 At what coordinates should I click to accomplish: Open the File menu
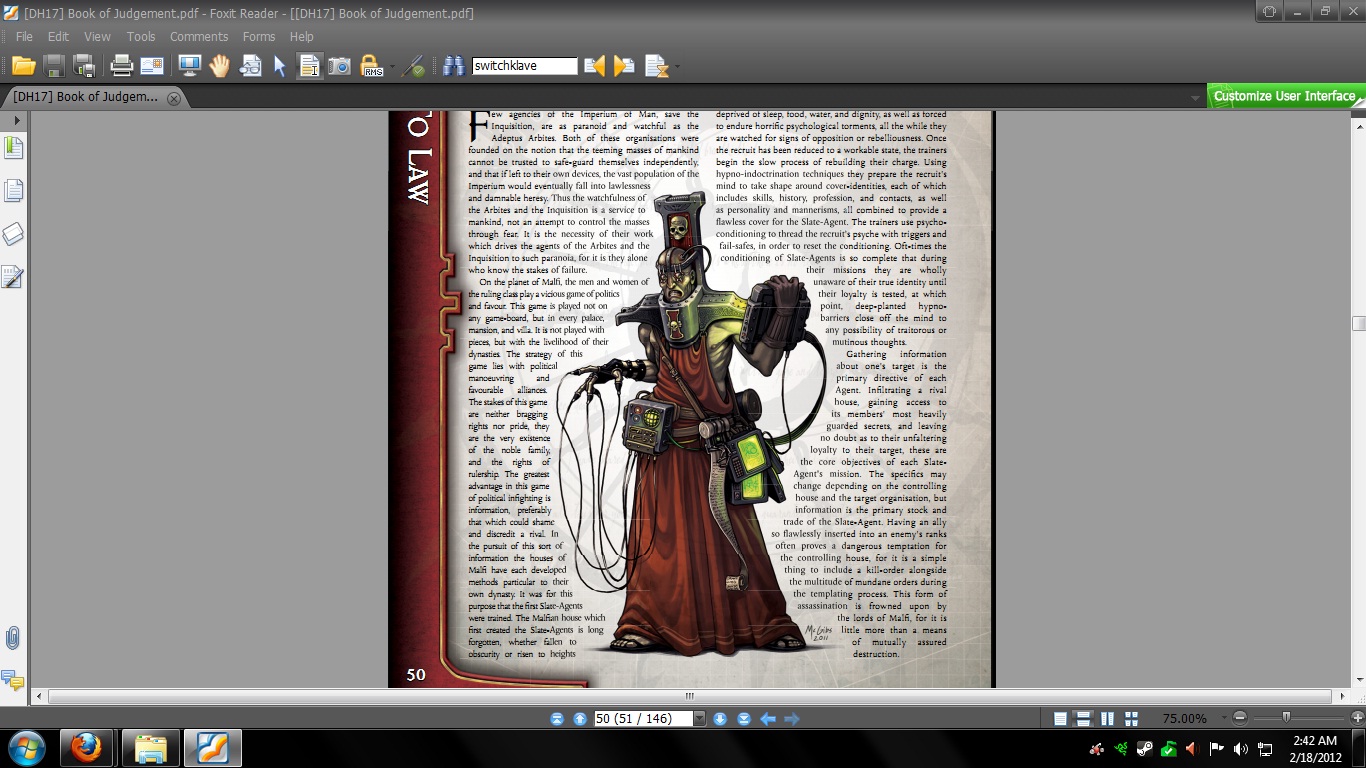[x=24, y=36]
